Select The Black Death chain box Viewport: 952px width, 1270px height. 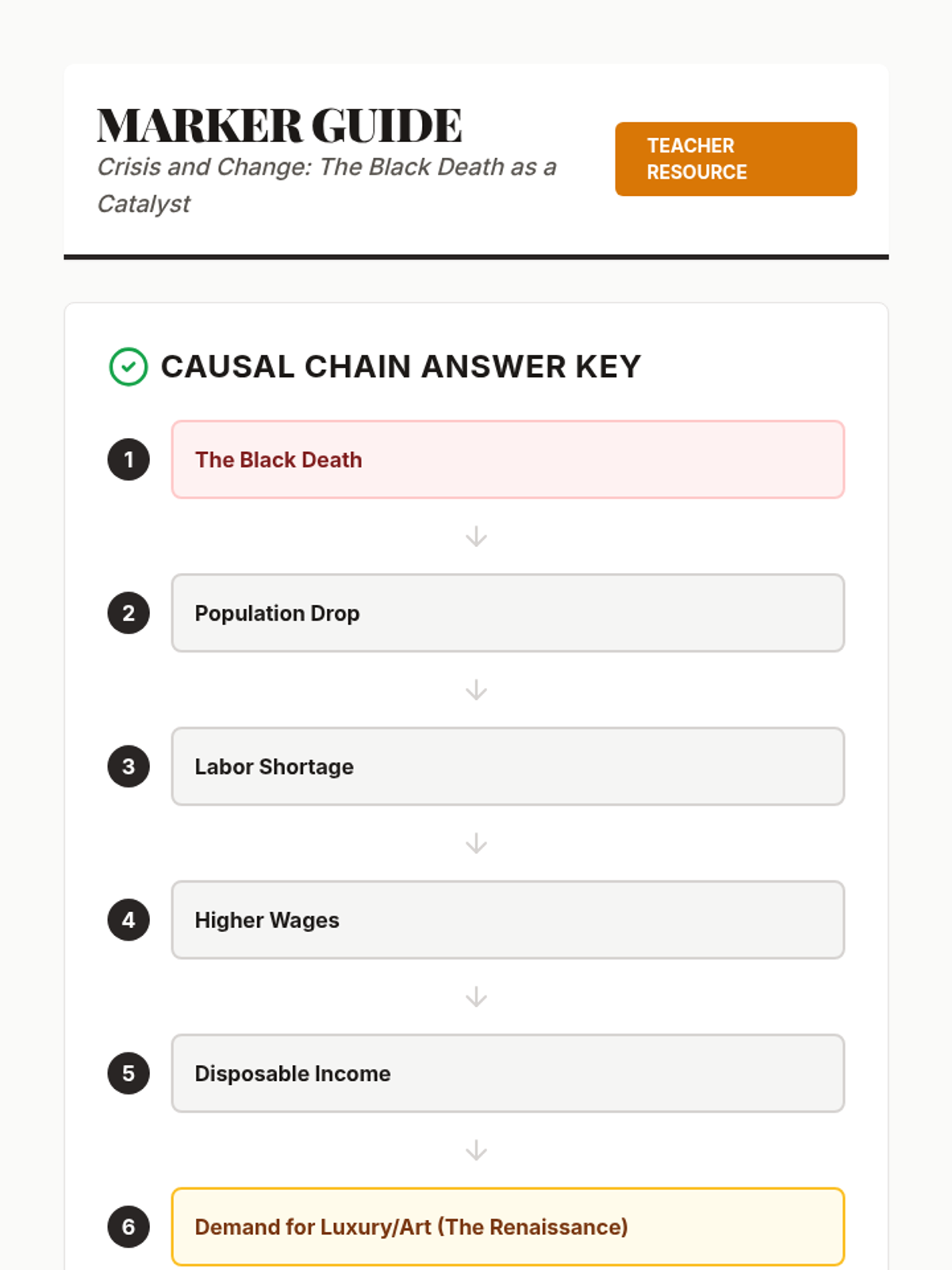[x=508, y=460]
